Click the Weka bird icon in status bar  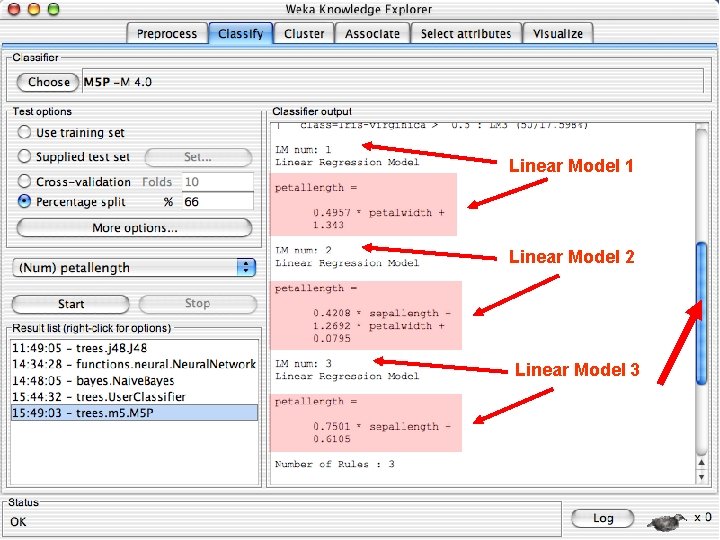click(x=666, y=521)
